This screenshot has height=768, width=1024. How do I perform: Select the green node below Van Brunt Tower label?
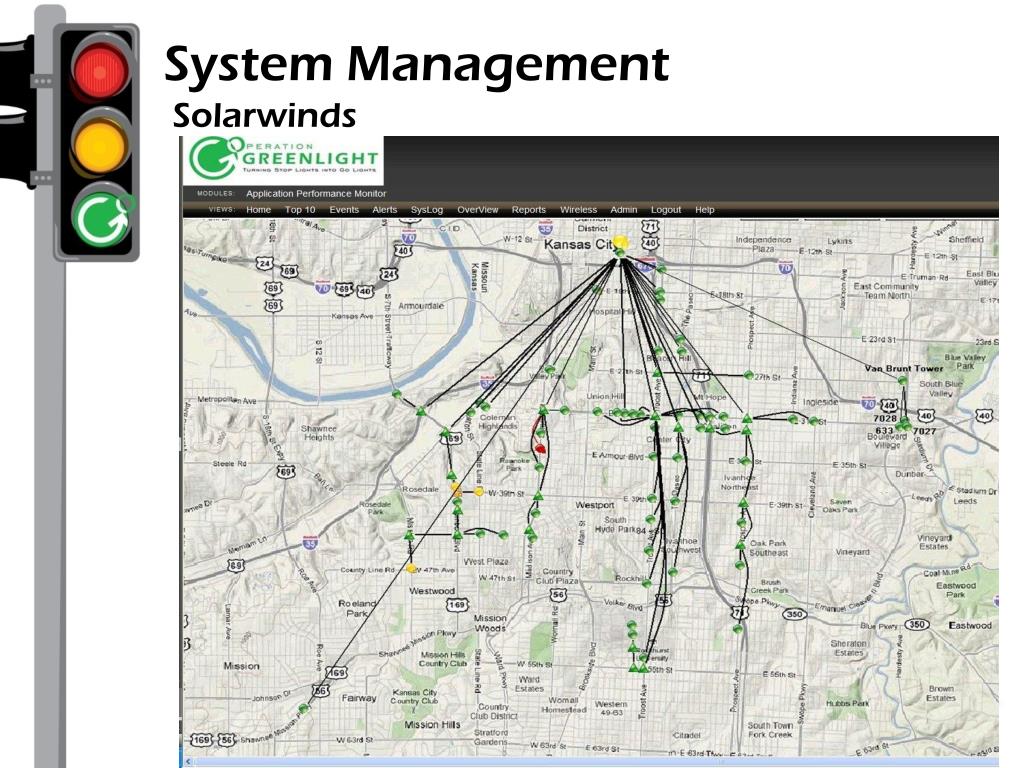coord(903,381)
